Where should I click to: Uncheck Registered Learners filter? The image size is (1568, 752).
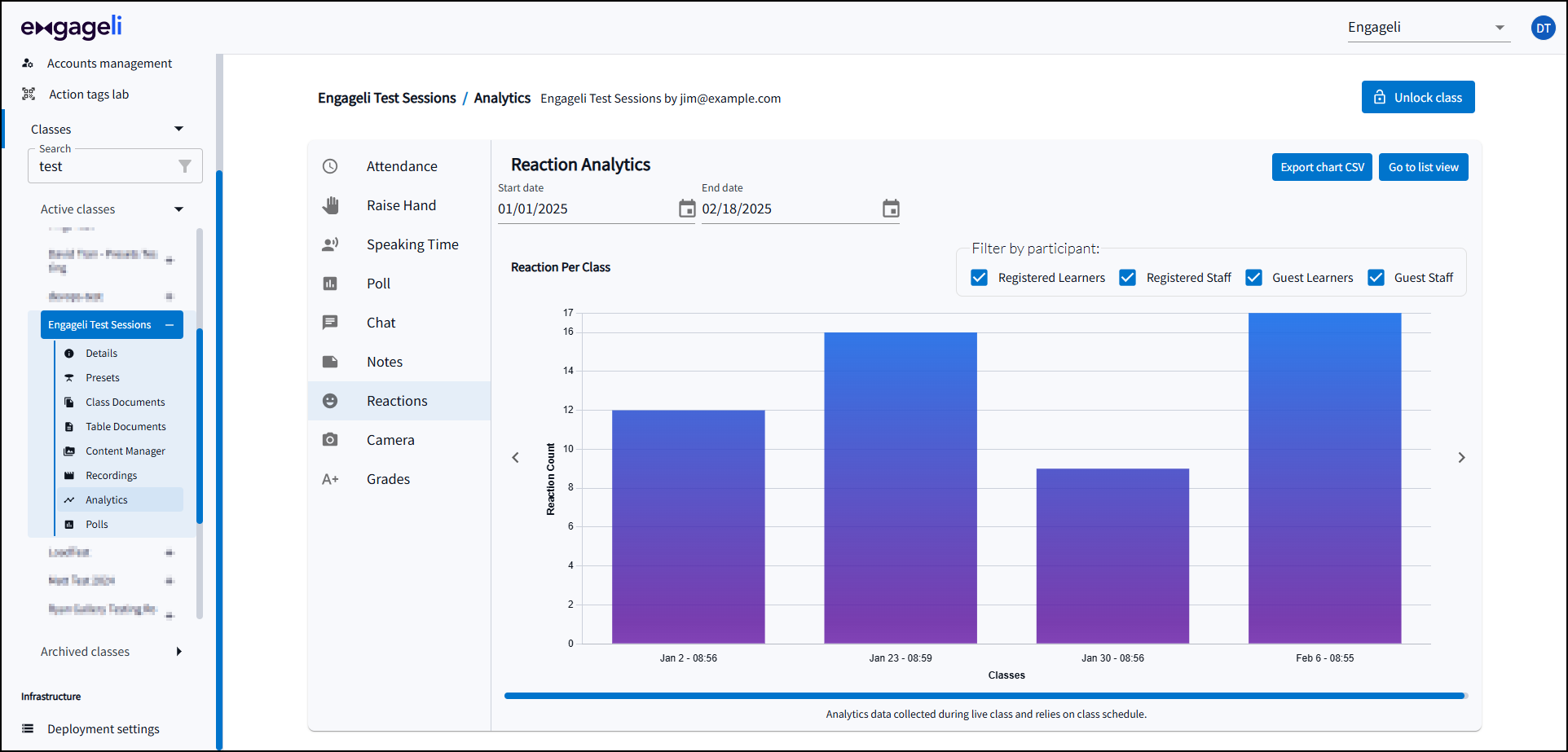(x=980, y=278)
